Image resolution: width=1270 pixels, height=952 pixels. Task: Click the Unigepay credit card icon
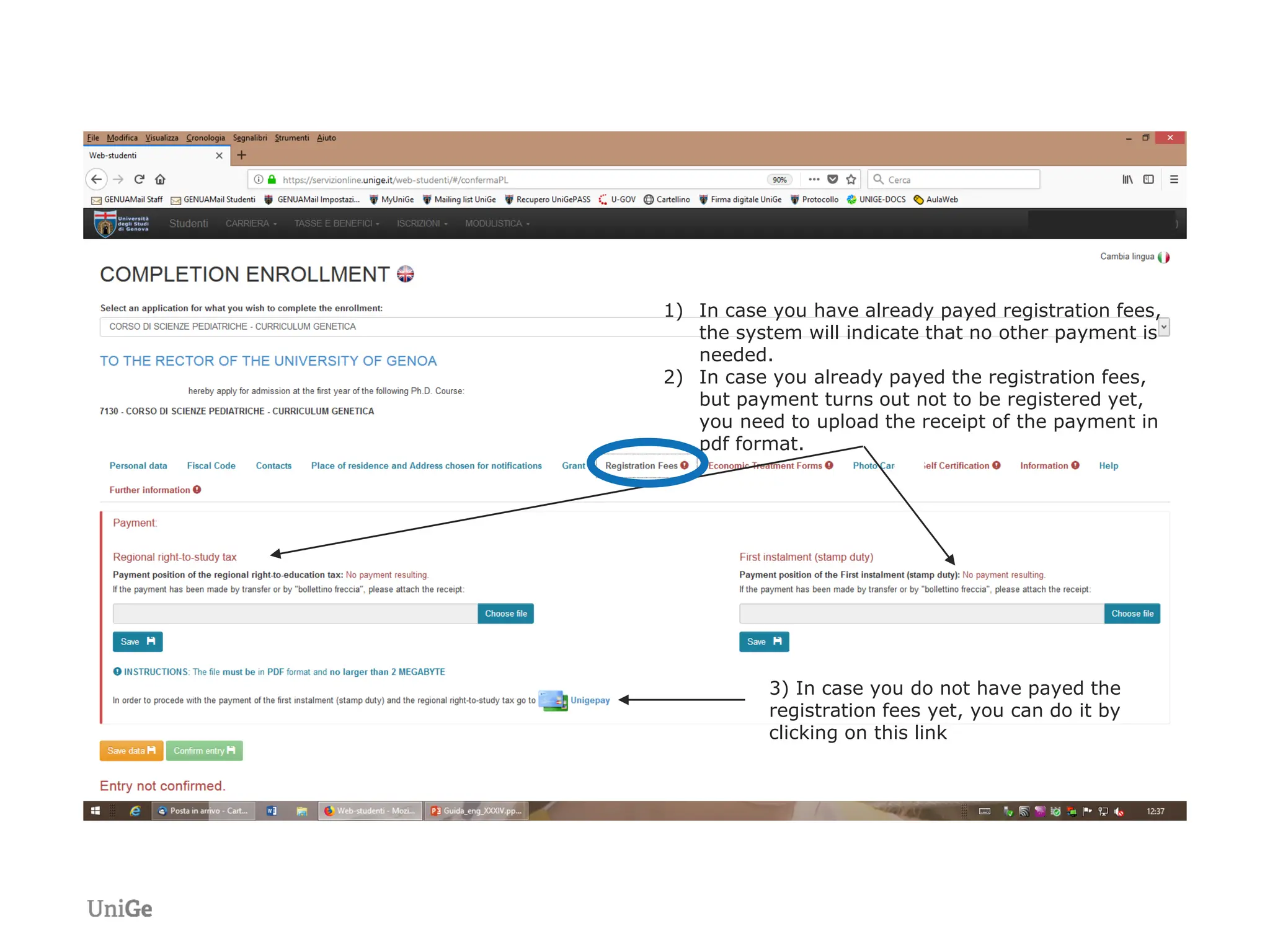tap(553, 700)
